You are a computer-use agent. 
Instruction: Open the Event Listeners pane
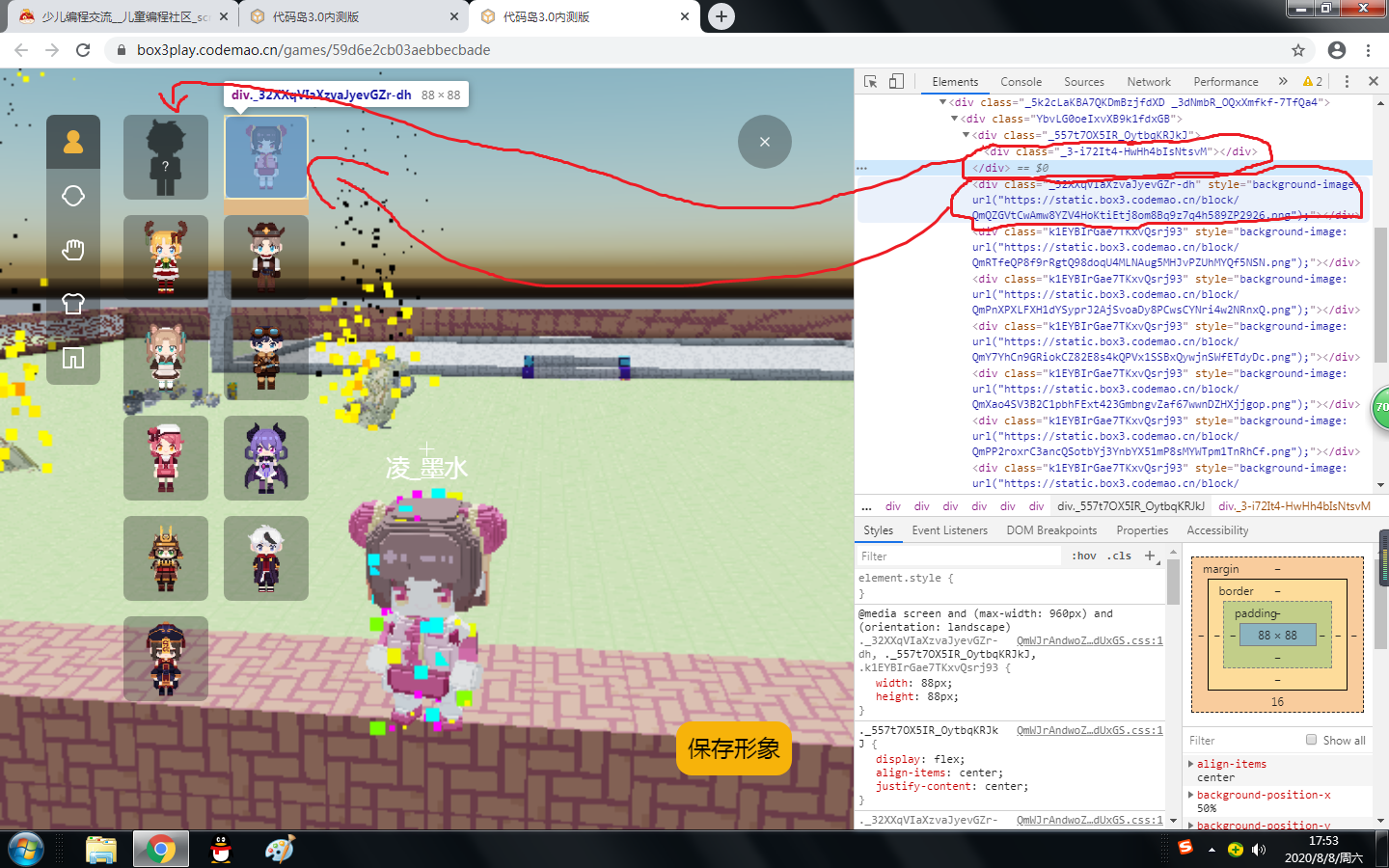point(950,530)
